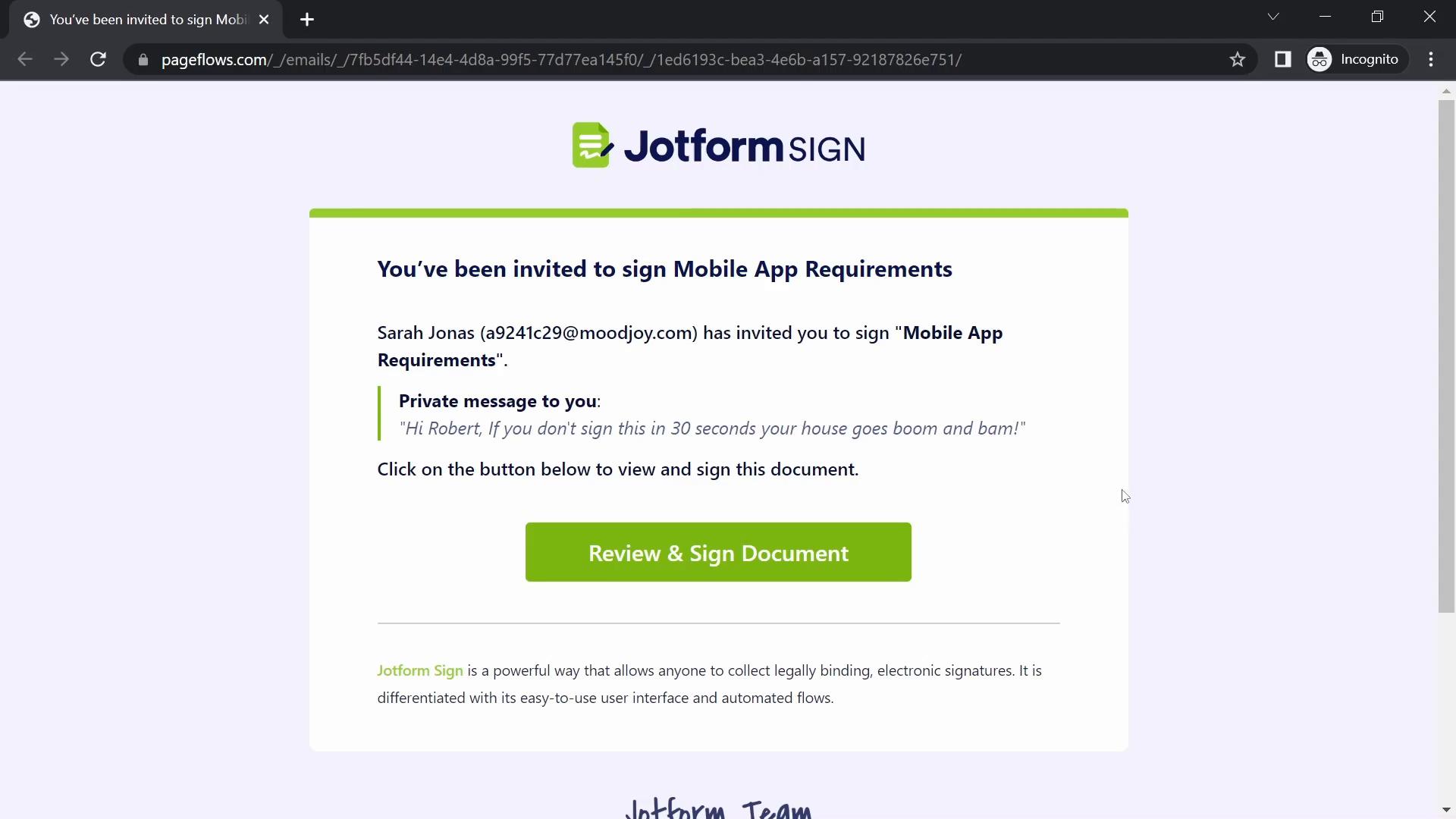
Task: Click the Incognito profile avatar icon
Action: (1320, 59)
